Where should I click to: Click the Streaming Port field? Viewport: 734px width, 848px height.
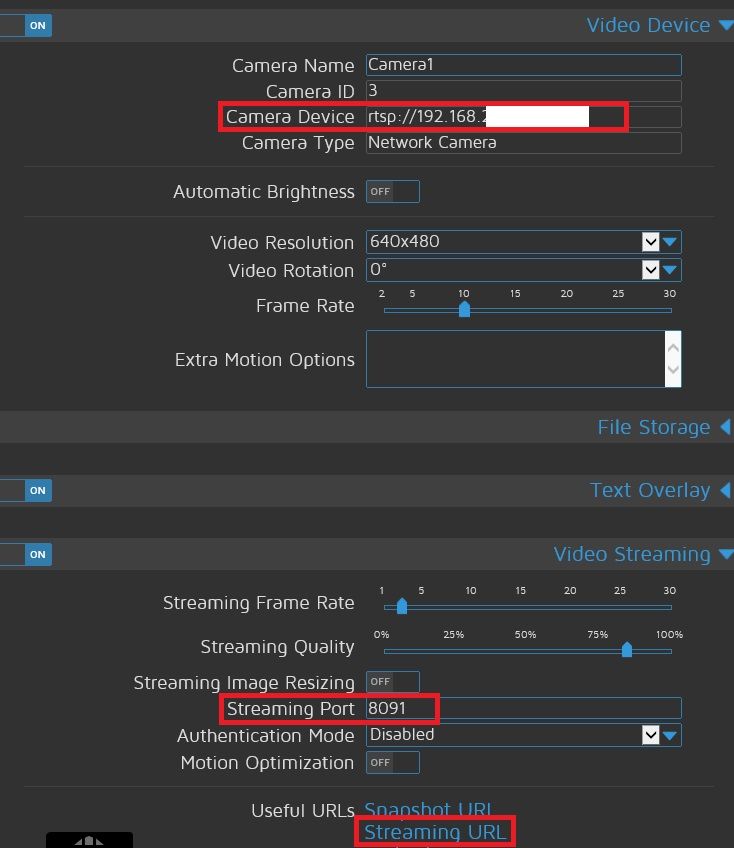[x=523, y=708]
